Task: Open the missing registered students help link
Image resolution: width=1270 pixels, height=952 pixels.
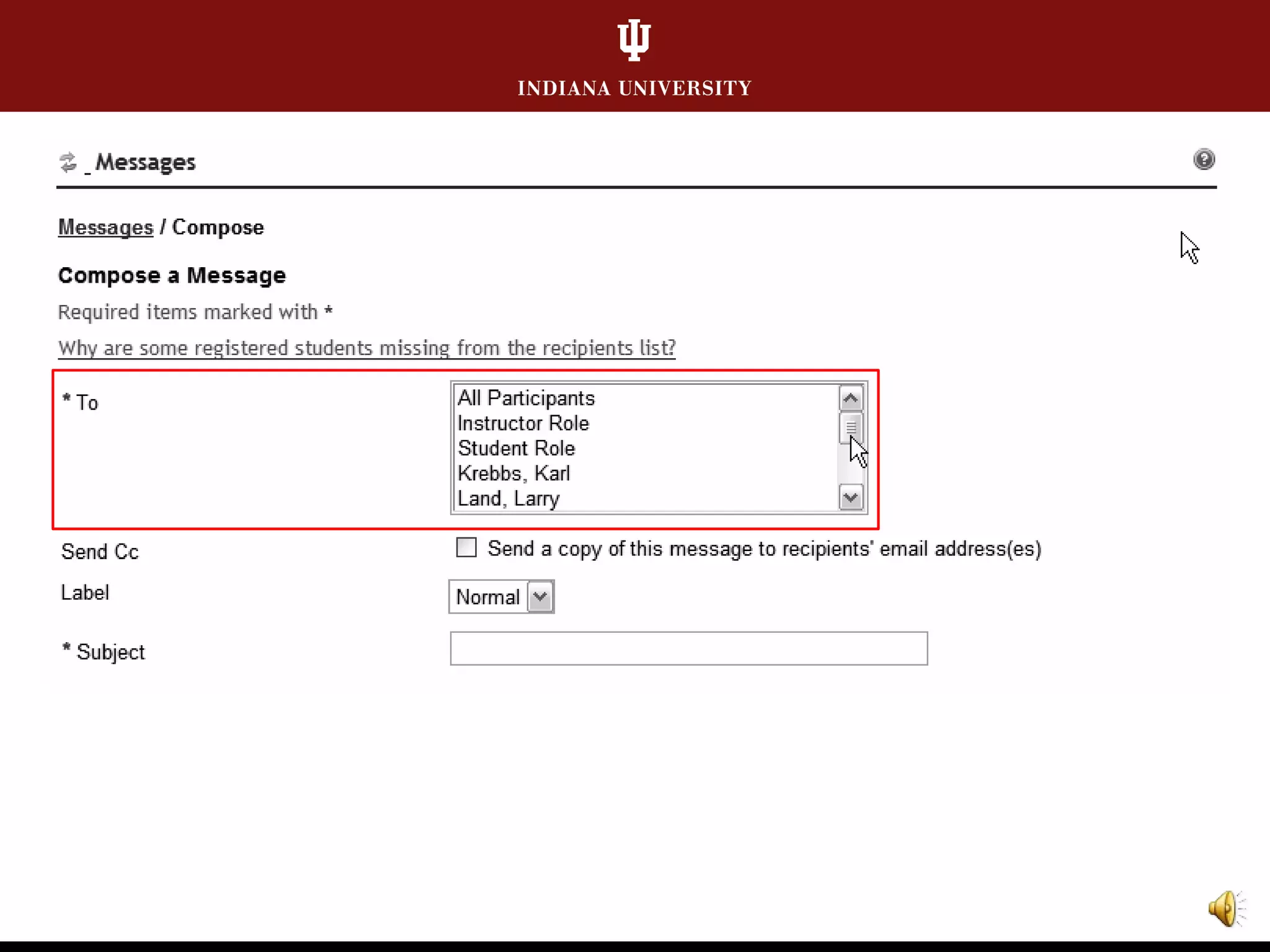Action: coord(367,348)
